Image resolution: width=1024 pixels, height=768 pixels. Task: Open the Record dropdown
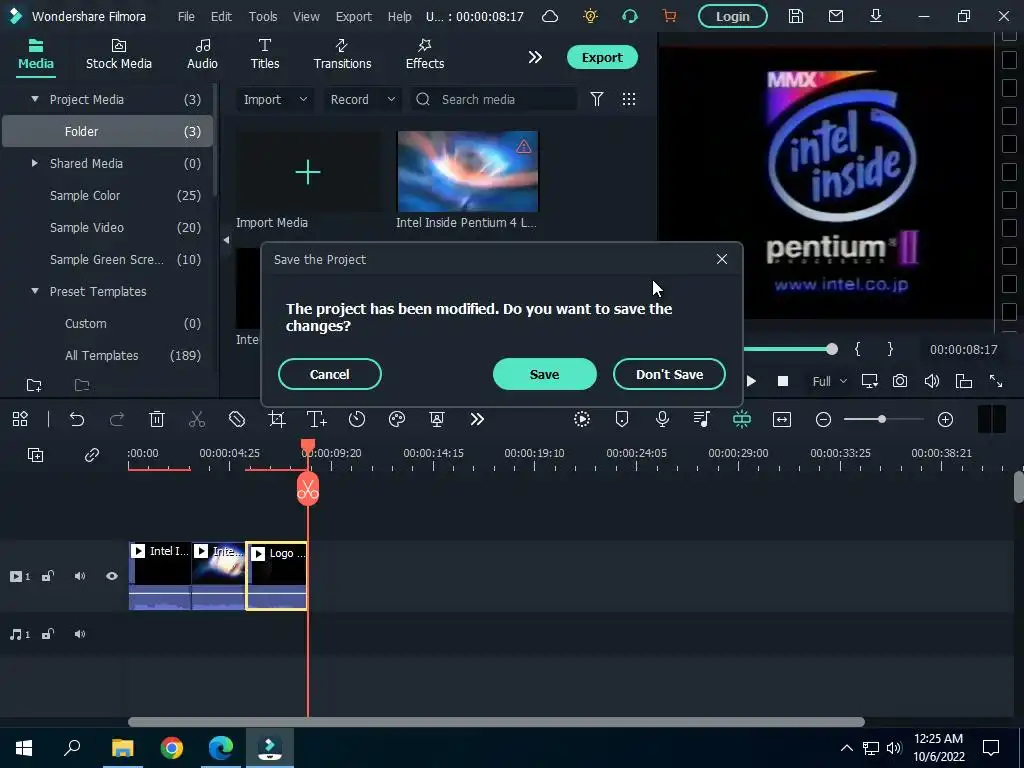point(362,99)
